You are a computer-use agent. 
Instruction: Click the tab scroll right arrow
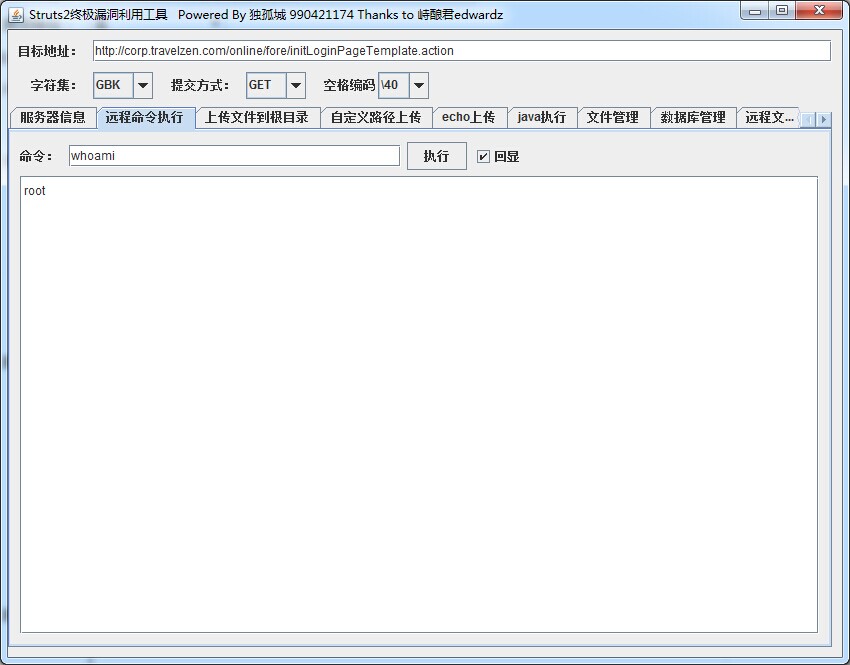pyautogui.click(x=823, y=119)
